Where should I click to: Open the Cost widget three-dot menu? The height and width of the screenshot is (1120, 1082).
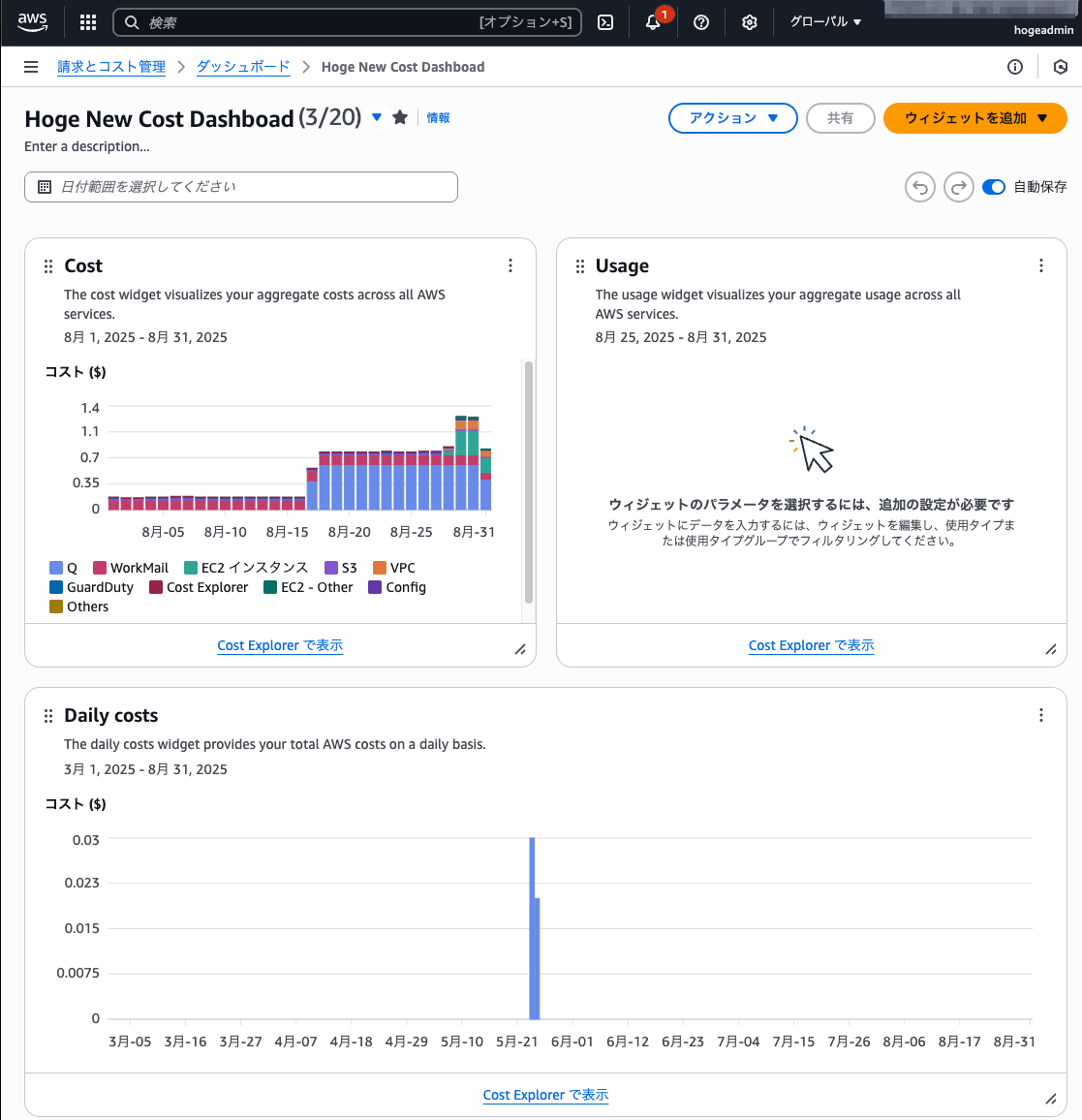tap(510, 265)
